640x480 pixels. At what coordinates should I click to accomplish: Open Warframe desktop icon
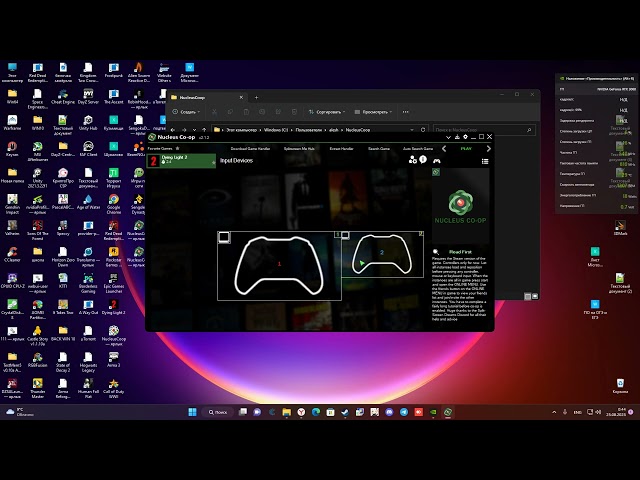pos(12,123)
